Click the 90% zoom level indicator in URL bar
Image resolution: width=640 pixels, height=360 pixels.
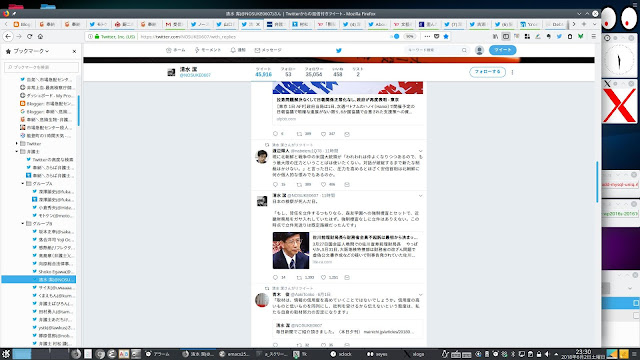[409, 36]
